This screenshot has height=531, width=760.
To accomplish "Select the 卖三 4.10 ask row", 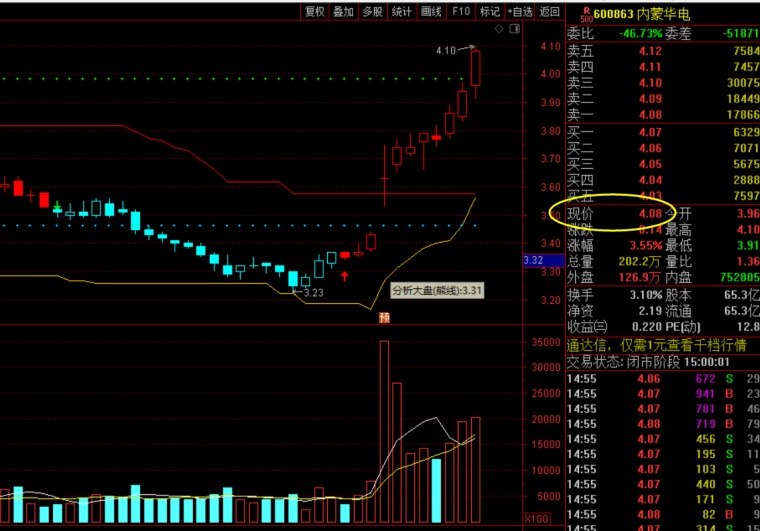I will coord(663,83).
